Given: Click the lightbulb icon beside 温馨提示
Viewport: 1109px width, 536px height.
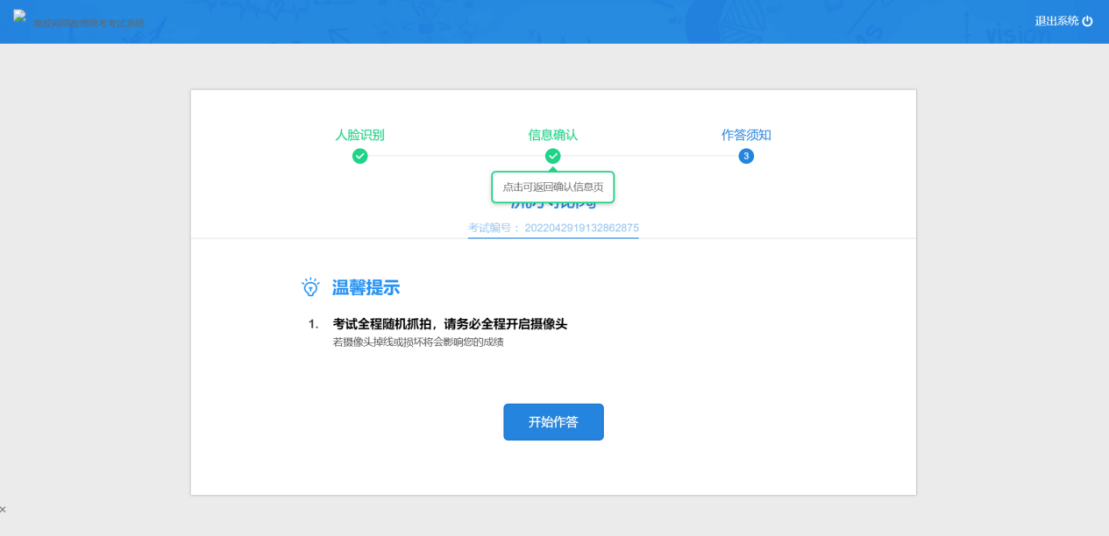Looking at the screenshot, I should pos(311,287).
